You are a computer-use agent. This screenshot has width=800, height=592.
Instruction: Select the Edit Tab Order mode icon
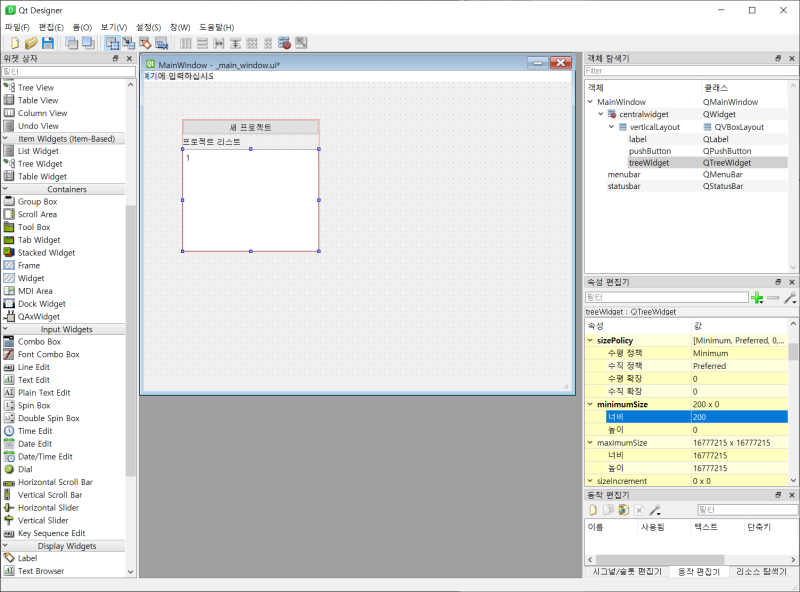pos(161,43)
